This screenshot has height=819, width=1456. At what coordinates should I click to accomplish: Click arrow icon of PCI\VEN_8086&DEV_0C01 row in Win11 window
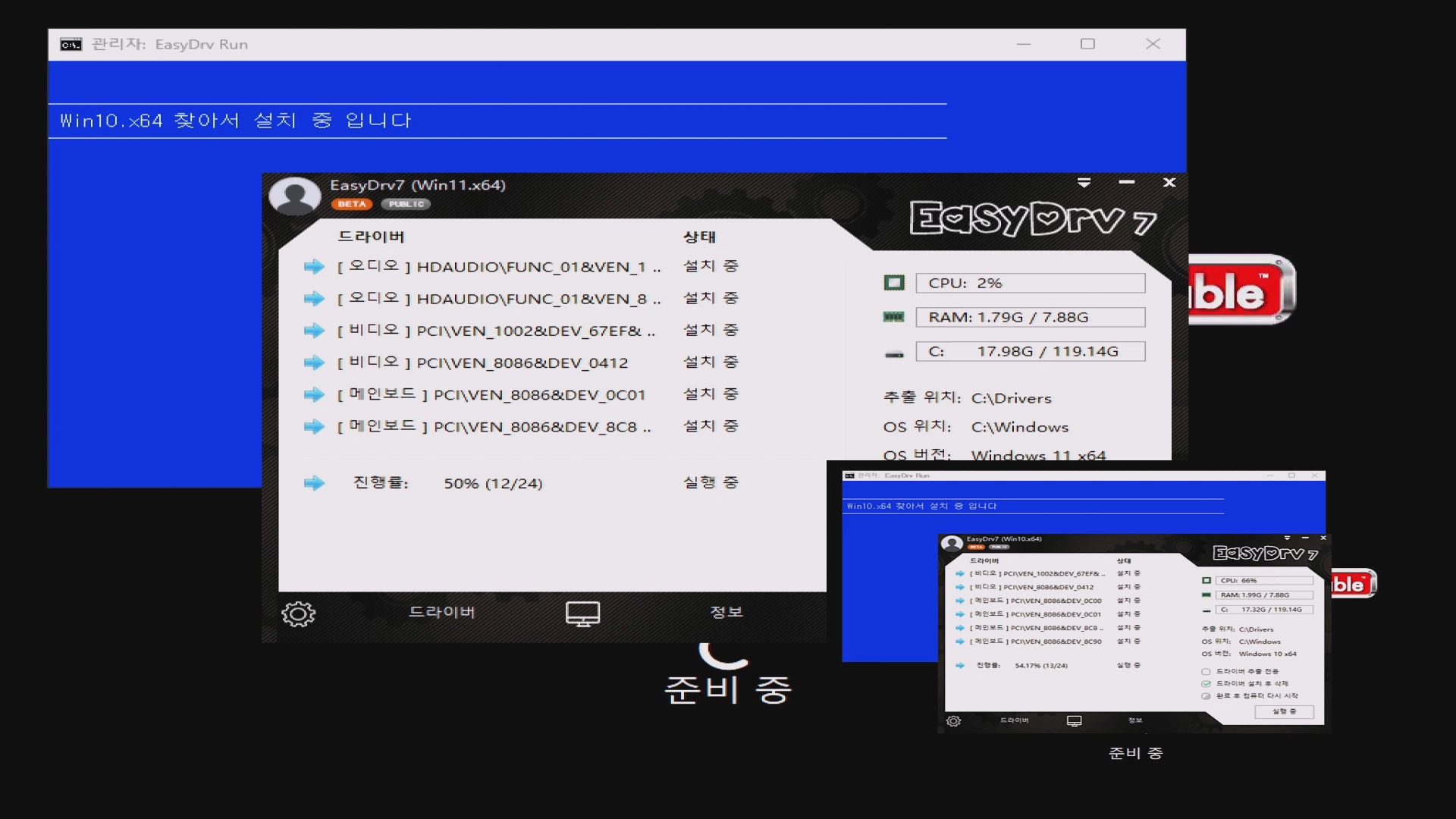coord(314,394)
